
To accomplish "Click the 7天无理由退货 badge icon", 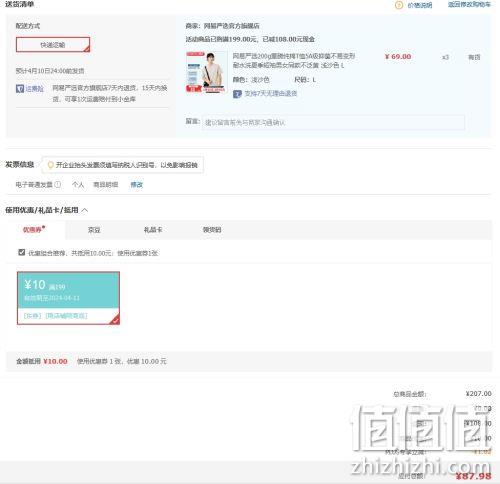I will (237, 94).
